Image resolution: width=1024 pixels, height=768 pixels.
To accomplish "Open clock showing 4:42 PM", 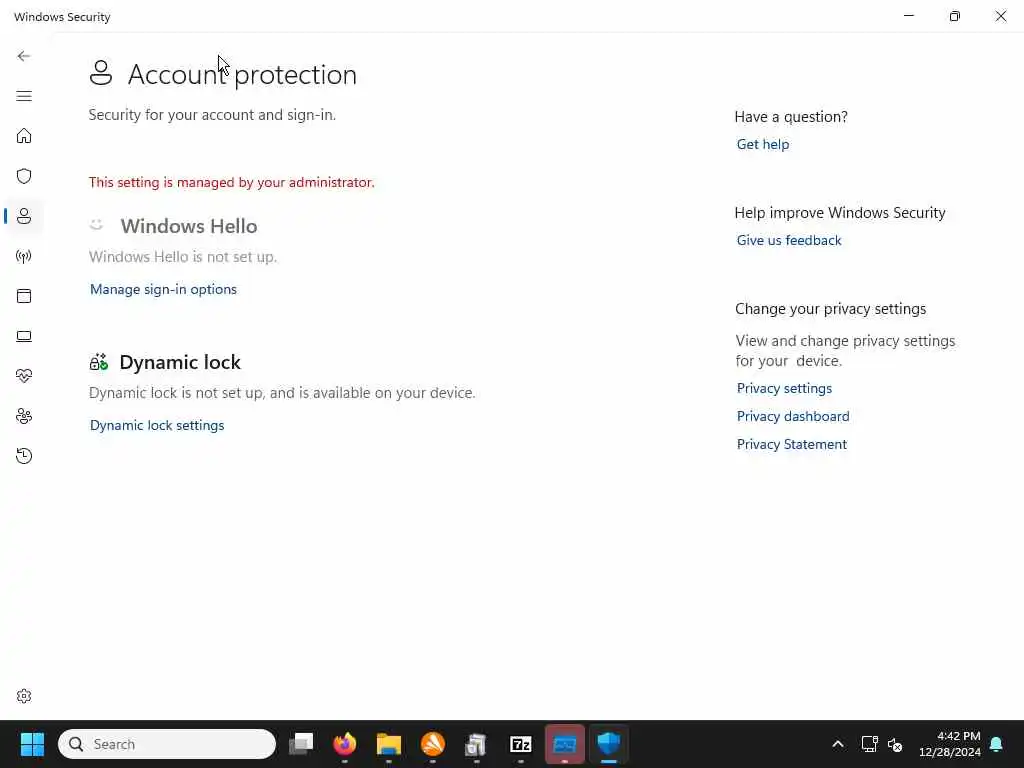I will pyautogui.click(x=950, y=744).
